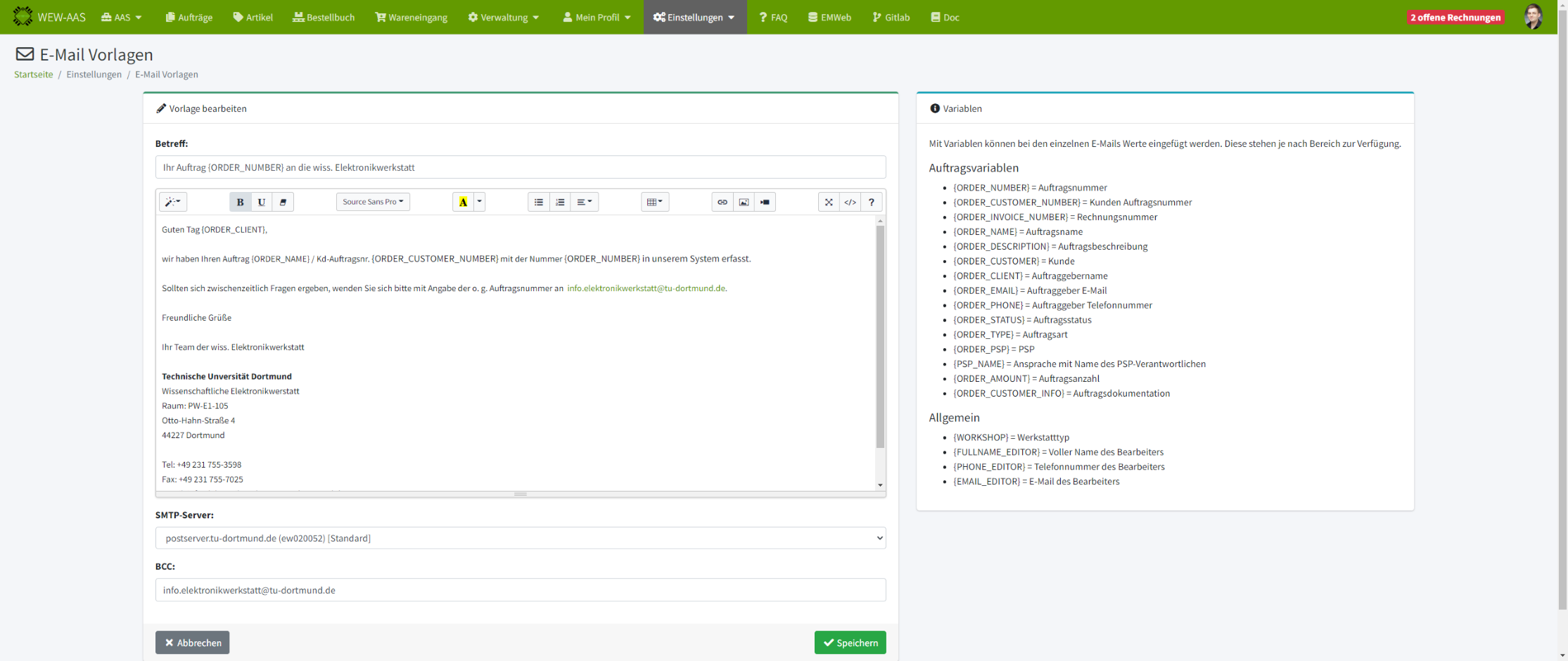
Task: Toggle code view in the editor toolbar
Action: (x=850, y=202)
